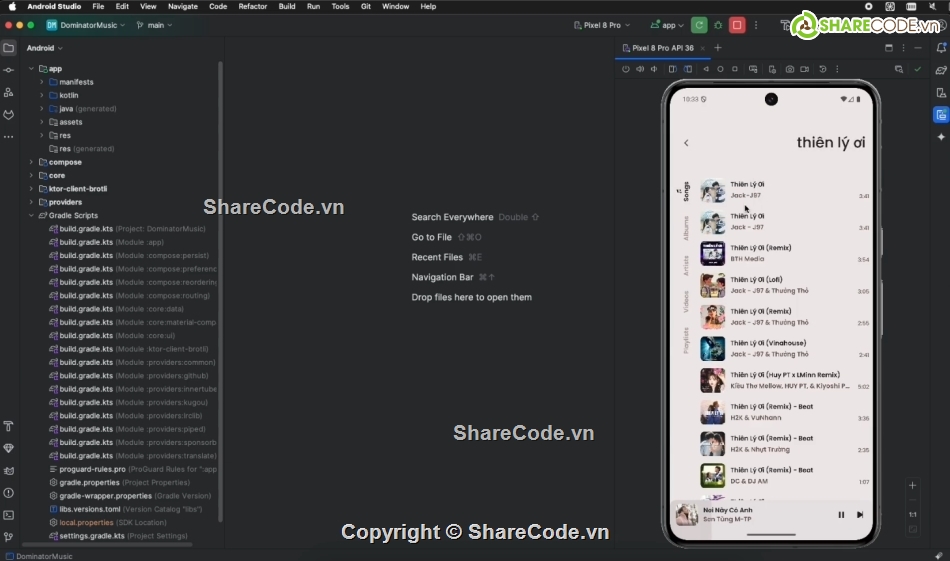Image resolution: width=950 pixels, height=561 pixels.
Task: Switch to Albums tab in music app
Action: point(686,228)
